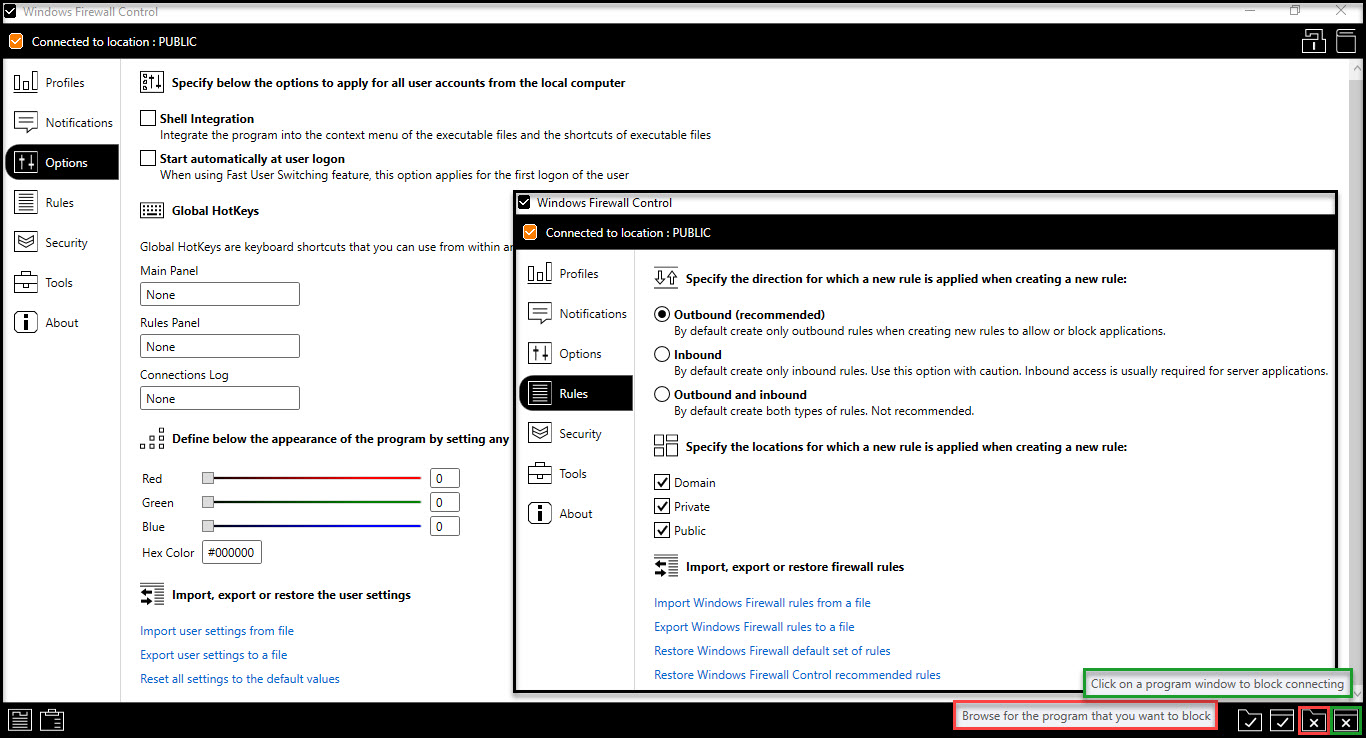Select Options tab in main window sidebar
The image size is (1366, 738).
[62, 163]
